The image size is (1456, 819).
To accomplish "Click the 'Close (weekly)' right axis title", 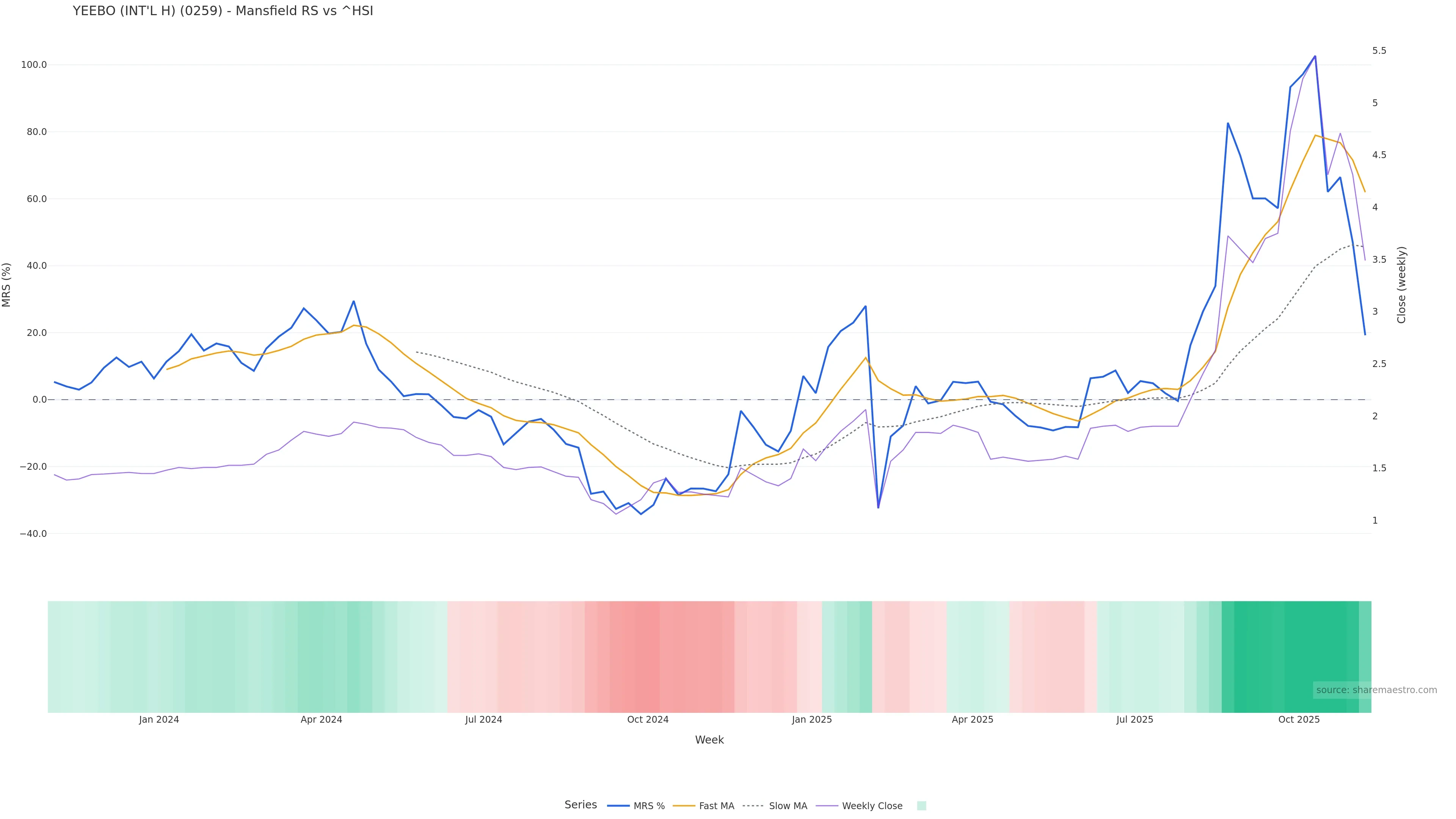I will (x=1401, y=285).
